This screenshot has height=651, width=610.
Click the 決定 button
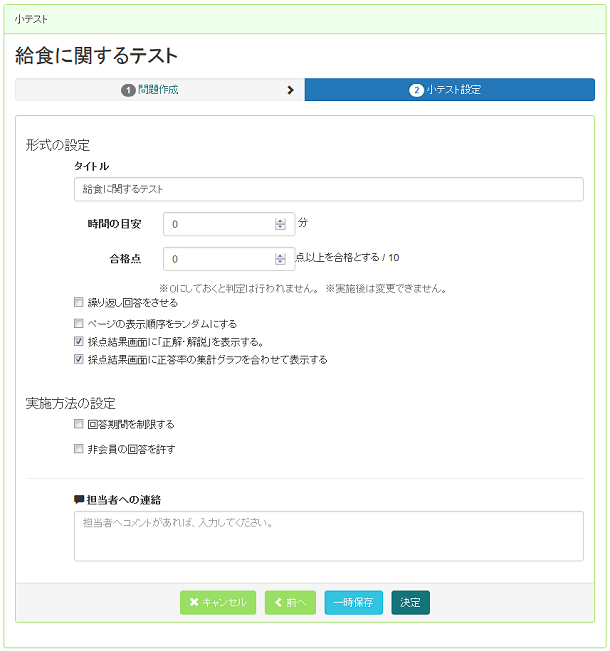[x=410, y=602]
